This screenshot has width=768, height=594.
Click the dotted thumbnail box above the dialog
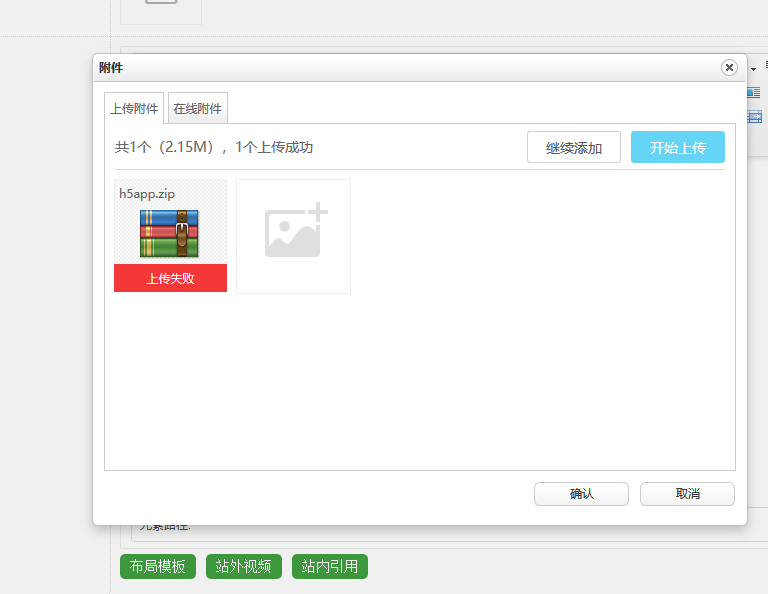point(161,8)
